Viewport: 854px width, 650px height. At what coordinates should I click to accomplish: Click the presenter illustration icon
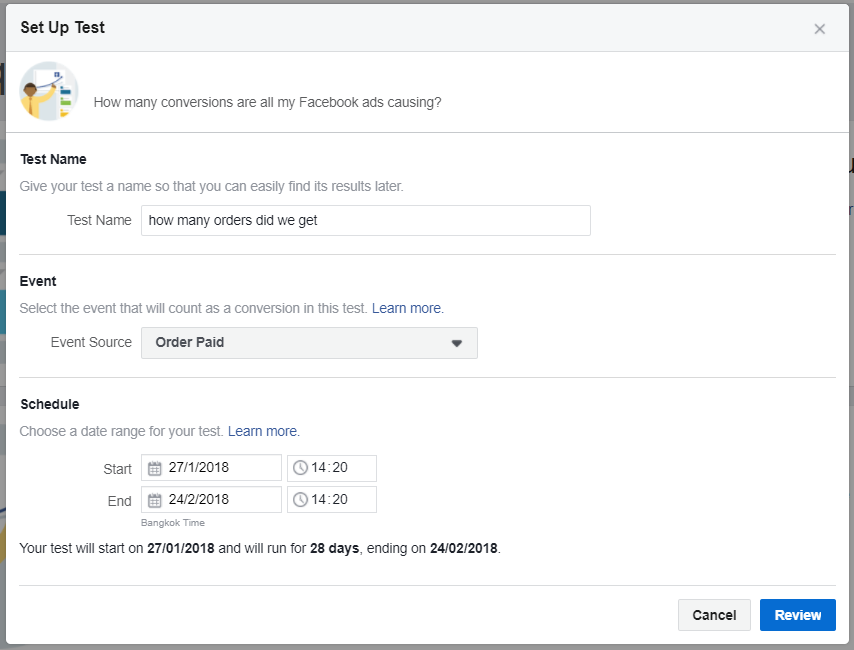click(x=48, y=91)
